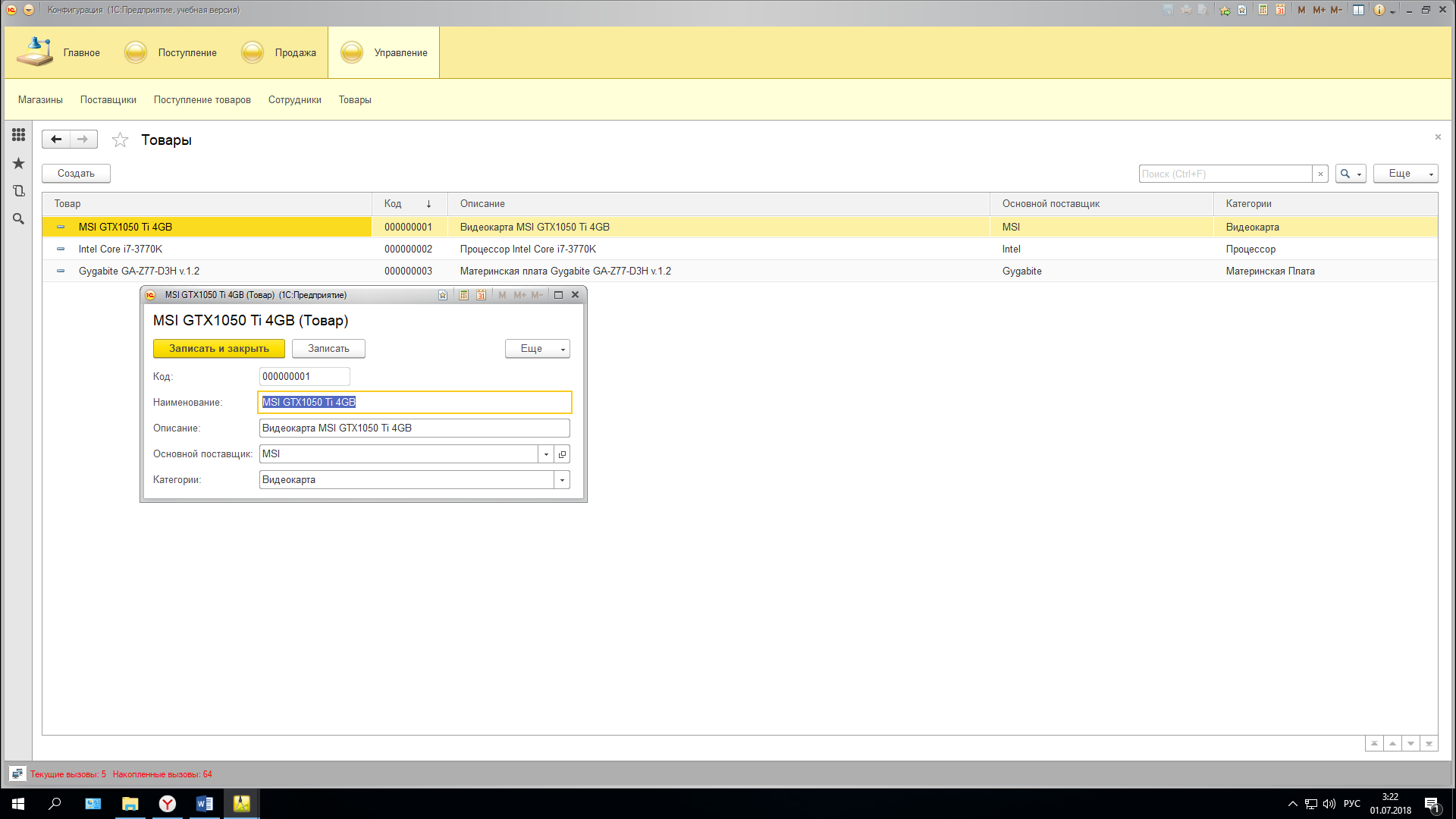Click the M+ memory add button in main title bar
Viewport: 1456px width, 819px height.
pyautogui.click(x=1319, y=10)
